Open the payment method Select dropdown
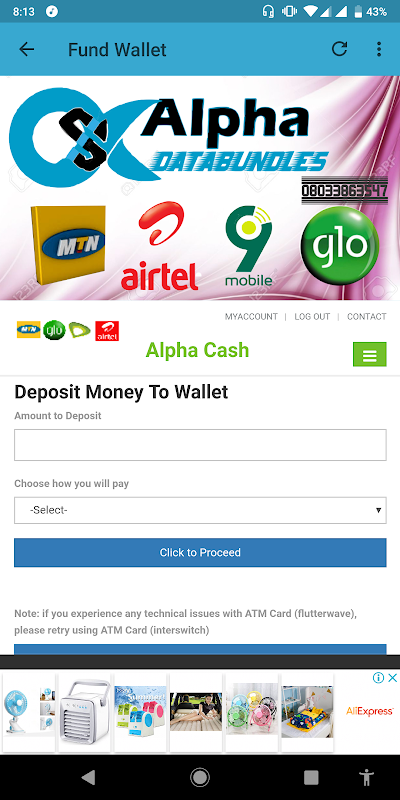400x800 pixels. 200,510
